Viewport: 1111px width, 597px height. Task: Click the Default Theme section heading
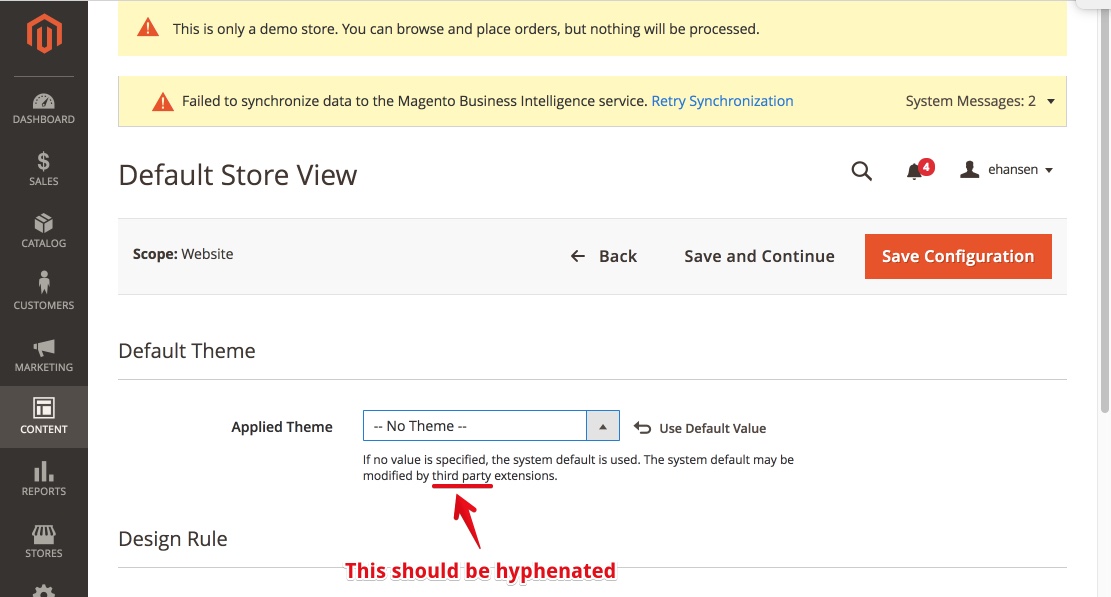point(186,351)
